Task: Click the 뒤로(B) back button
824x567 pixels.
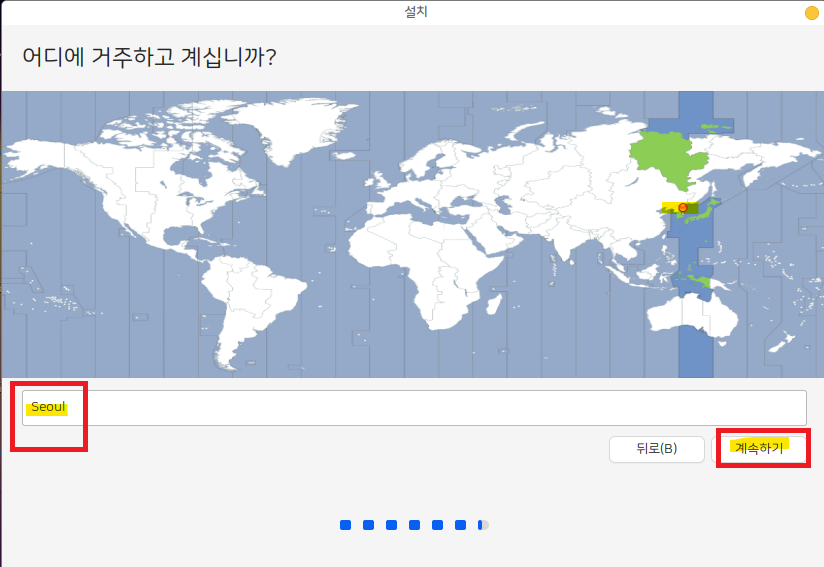Action: (x=656, y=449)
